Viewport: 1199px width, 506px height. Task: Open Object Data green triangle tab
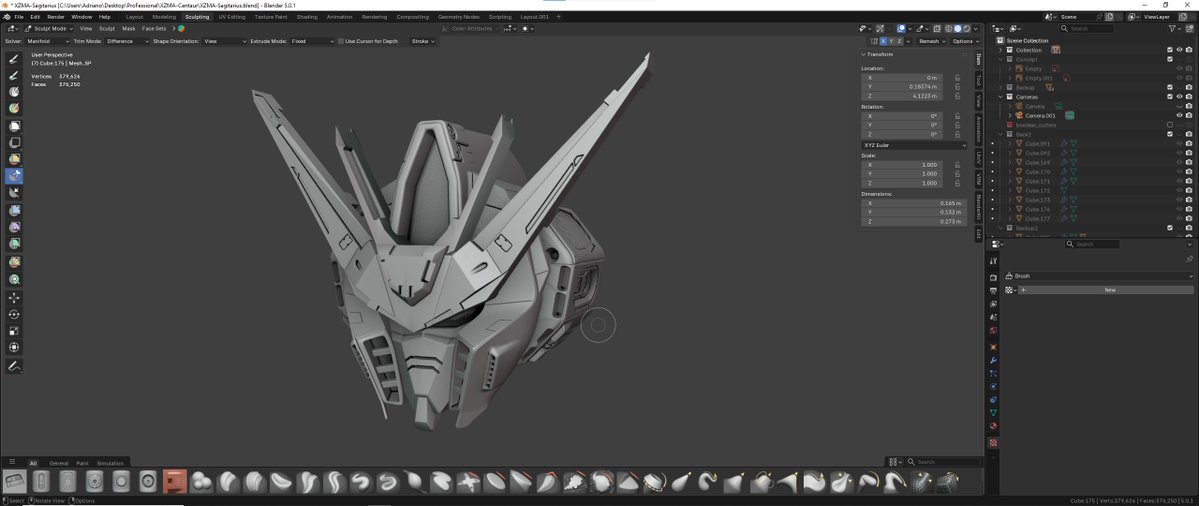point(993,412)
